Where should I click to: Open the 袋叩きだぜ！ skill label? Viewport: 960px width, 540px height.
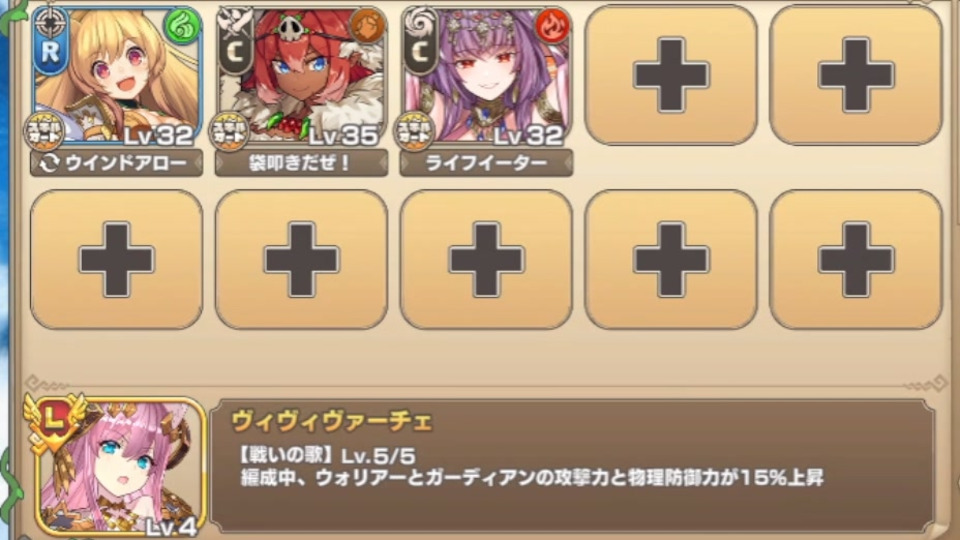pos(301,163)
